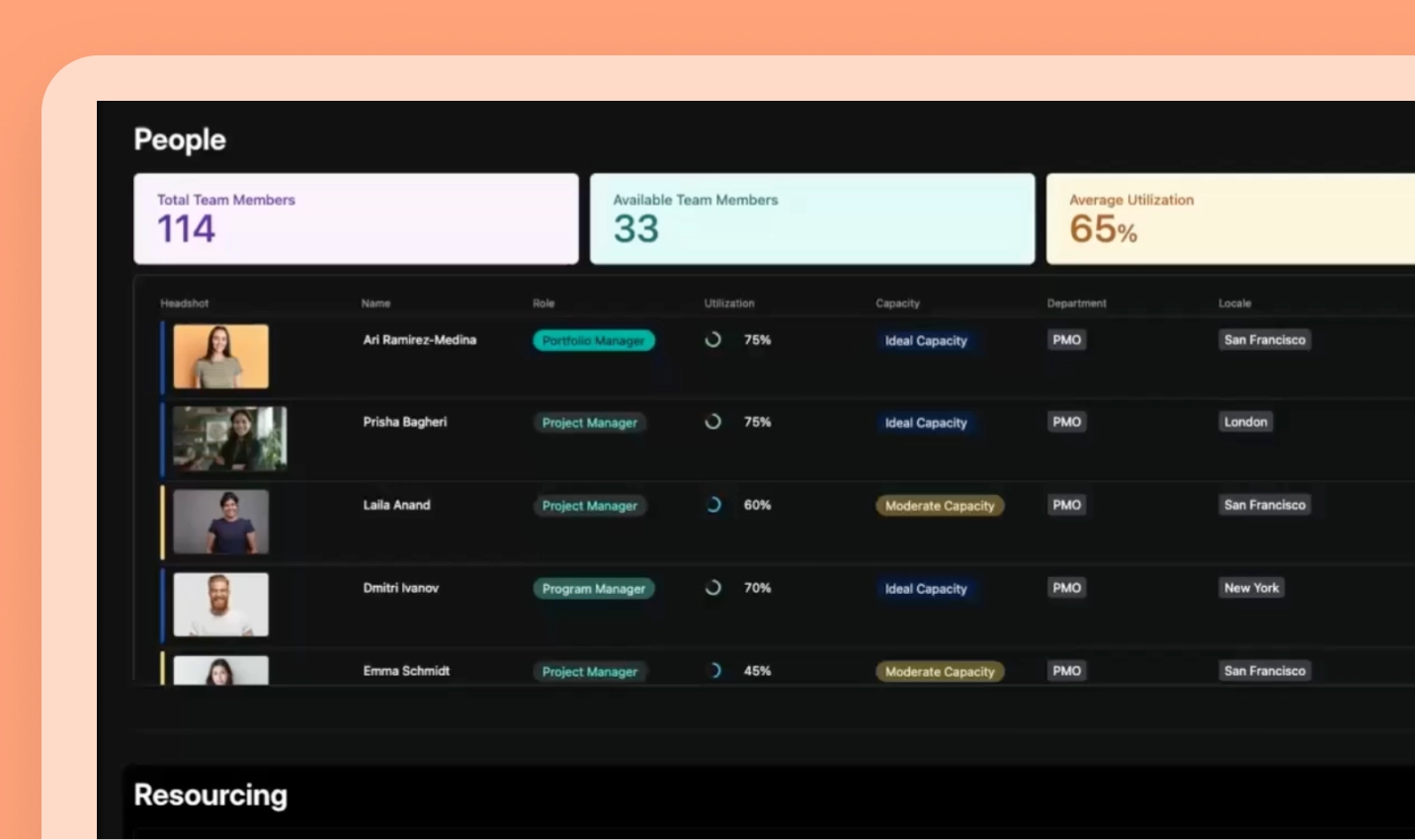Click the New York locale tag

point(1251,588)
